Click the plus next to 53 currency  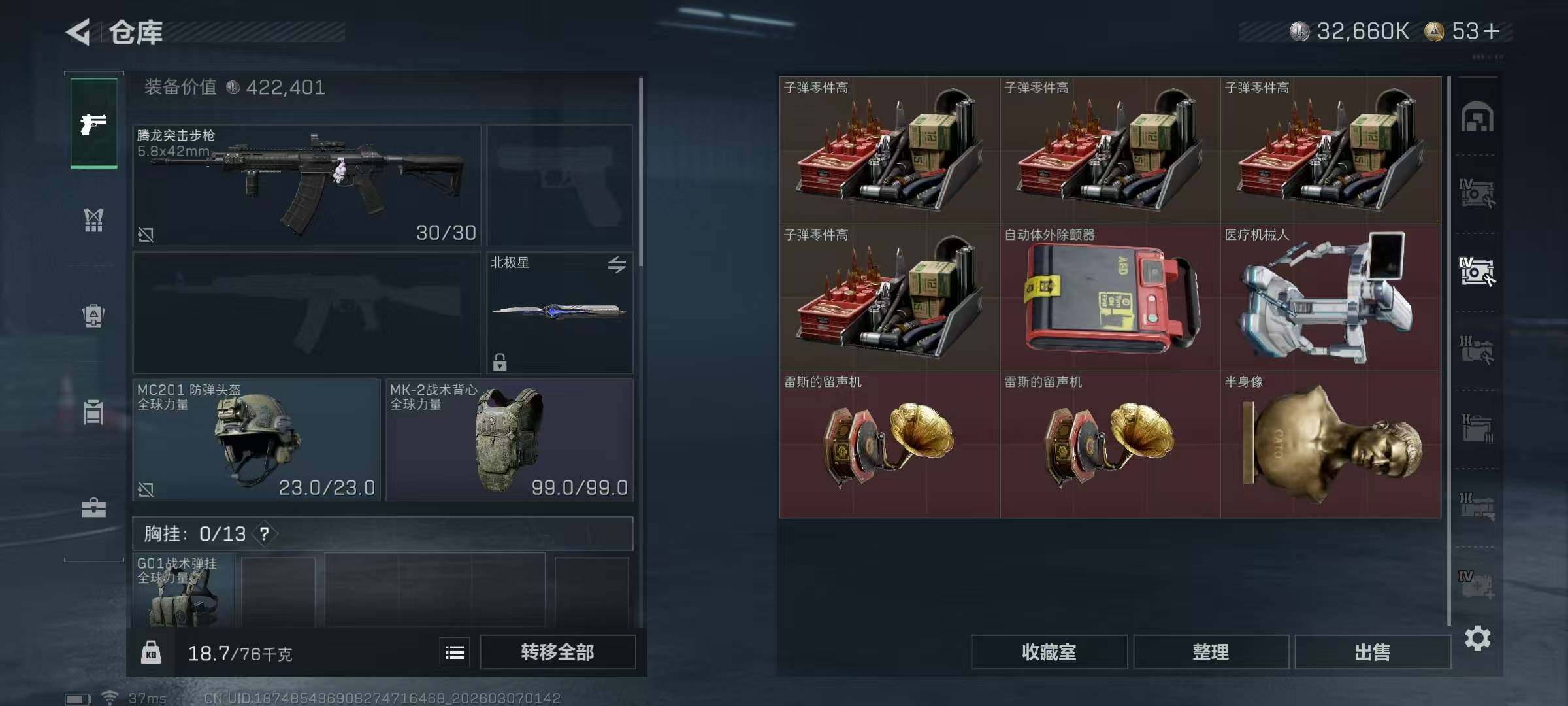(x=1491, y=31)
